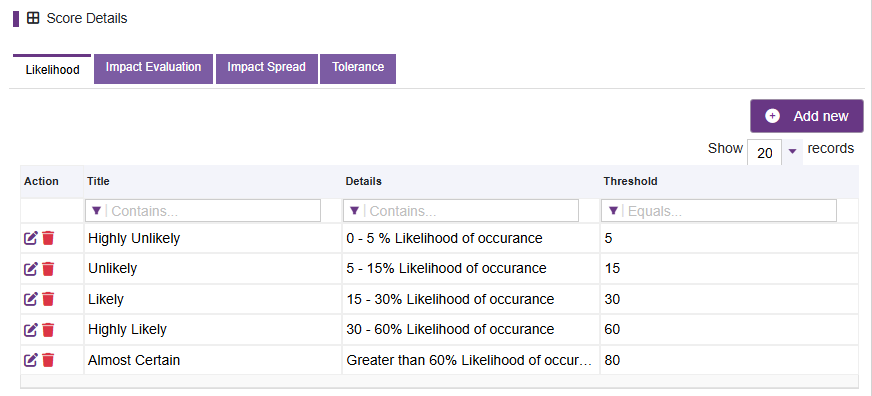Open filter options for Title column
This screenshot has width=872, height=396.
point(96,211)
